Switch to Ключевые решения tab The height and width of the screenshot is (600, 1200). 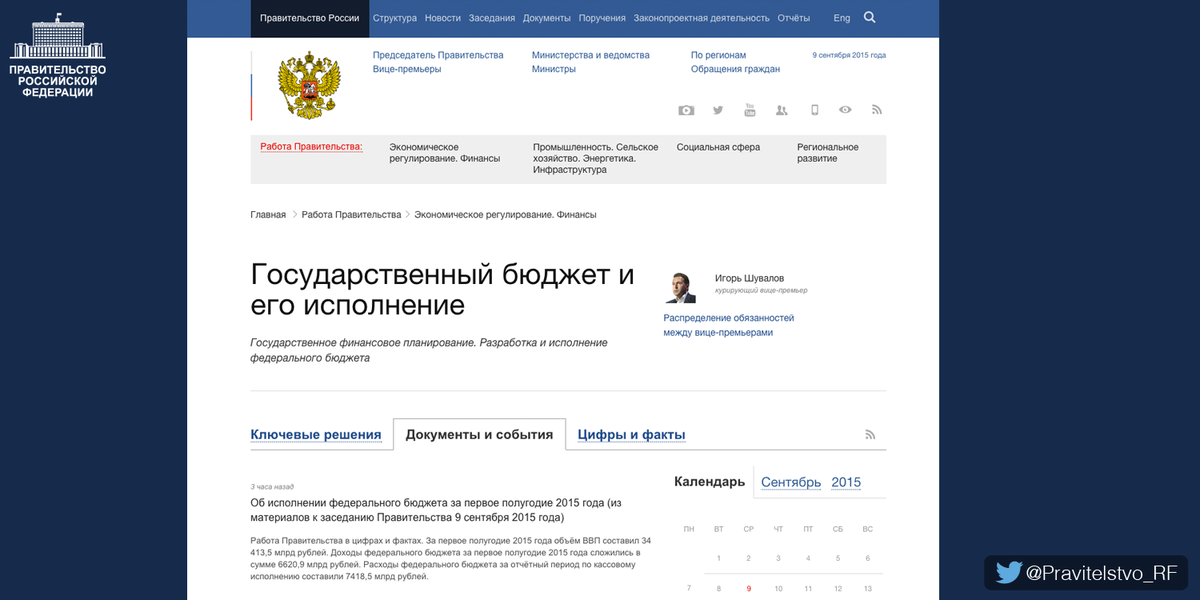[316, 435]
